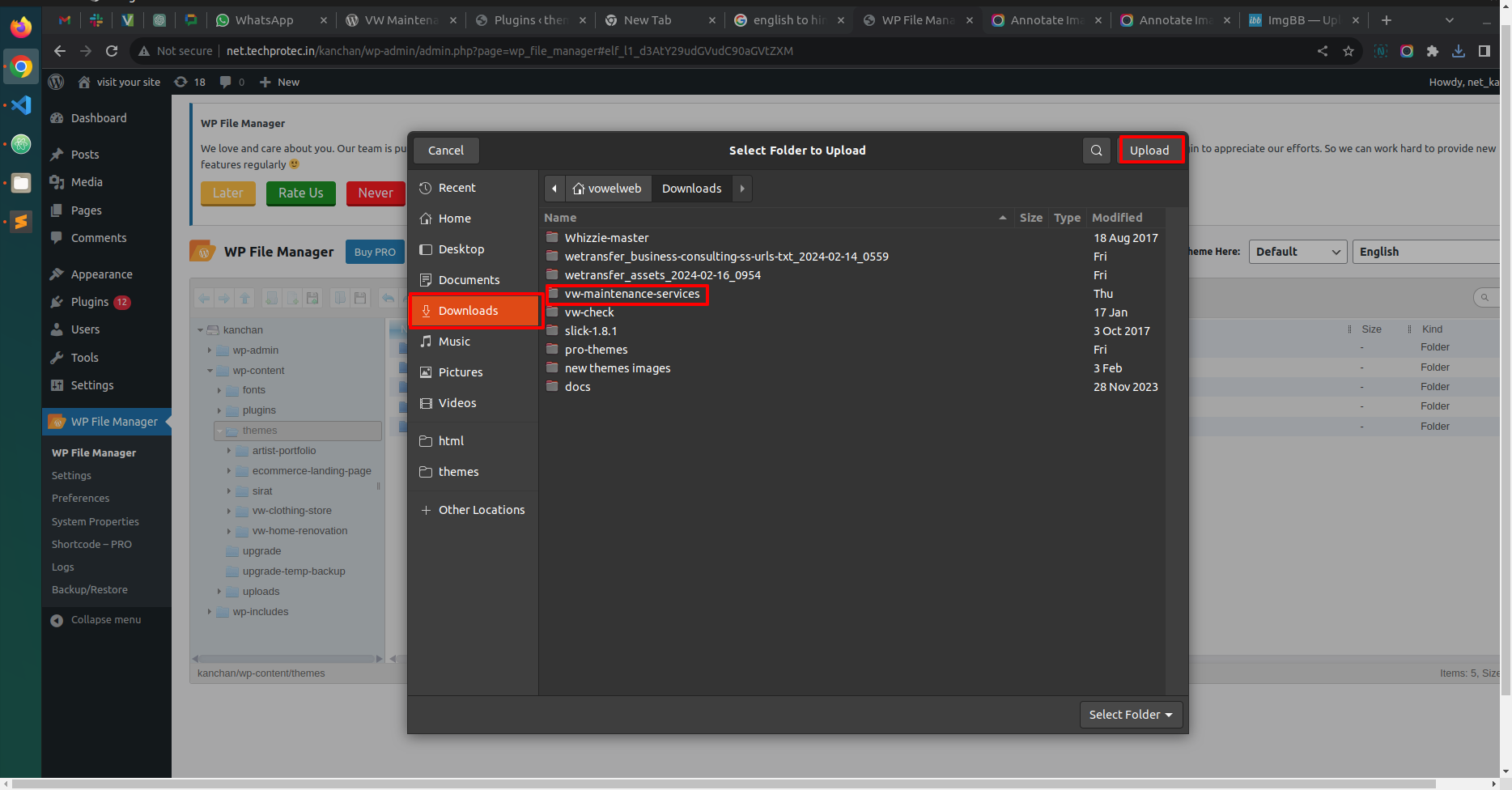Click the Plugins update count badge
Screen dimensions: 1512x790
122,302
